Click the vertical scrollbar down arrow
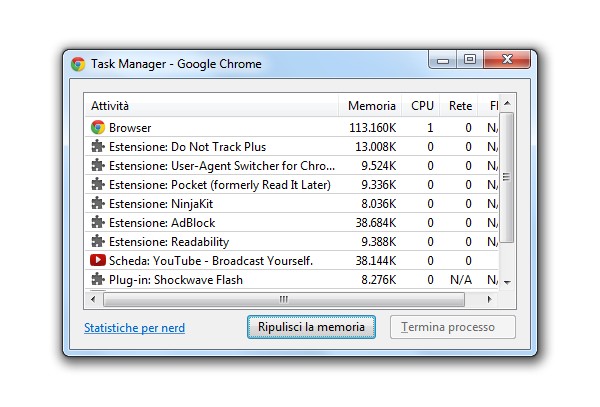Viewport: 600px width, 407px height. tap(507, 282)
